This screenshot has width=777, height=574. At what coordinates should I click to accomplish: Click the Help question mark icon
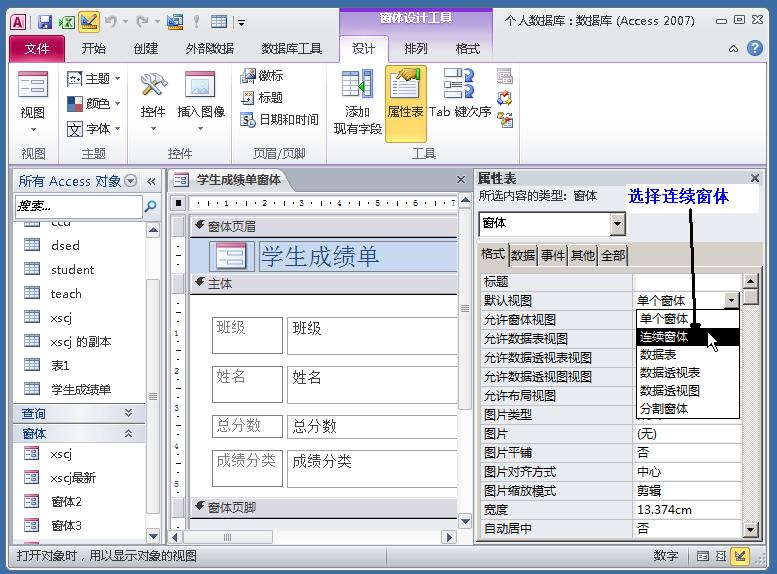[755, 48]
